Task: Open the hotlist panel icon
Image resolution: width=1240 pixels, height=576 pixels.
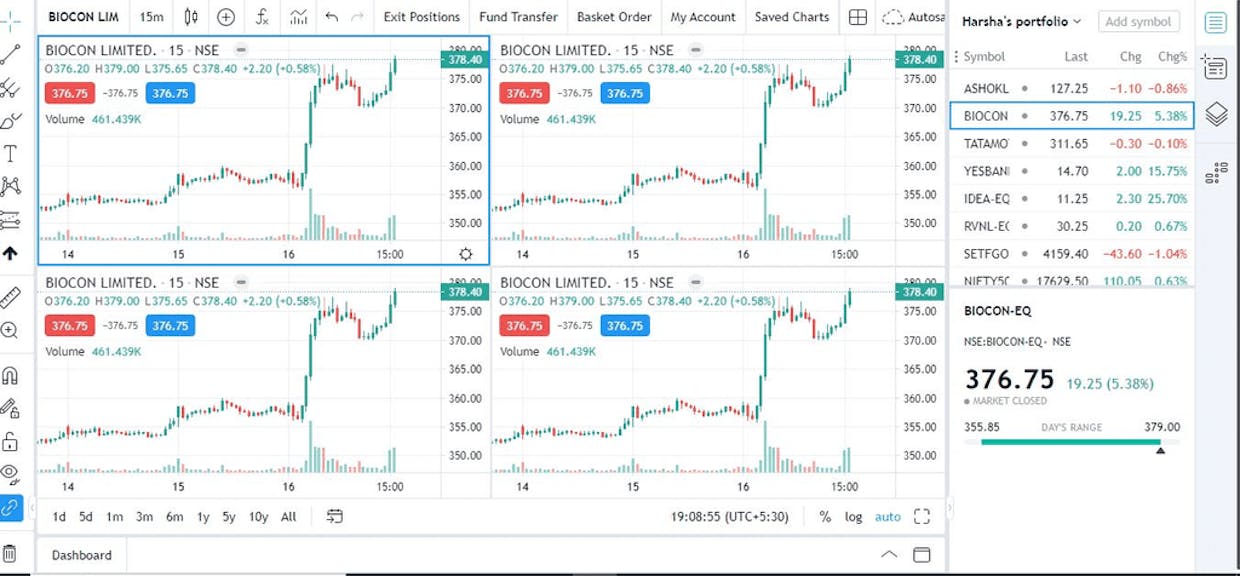Action: 1215,67
